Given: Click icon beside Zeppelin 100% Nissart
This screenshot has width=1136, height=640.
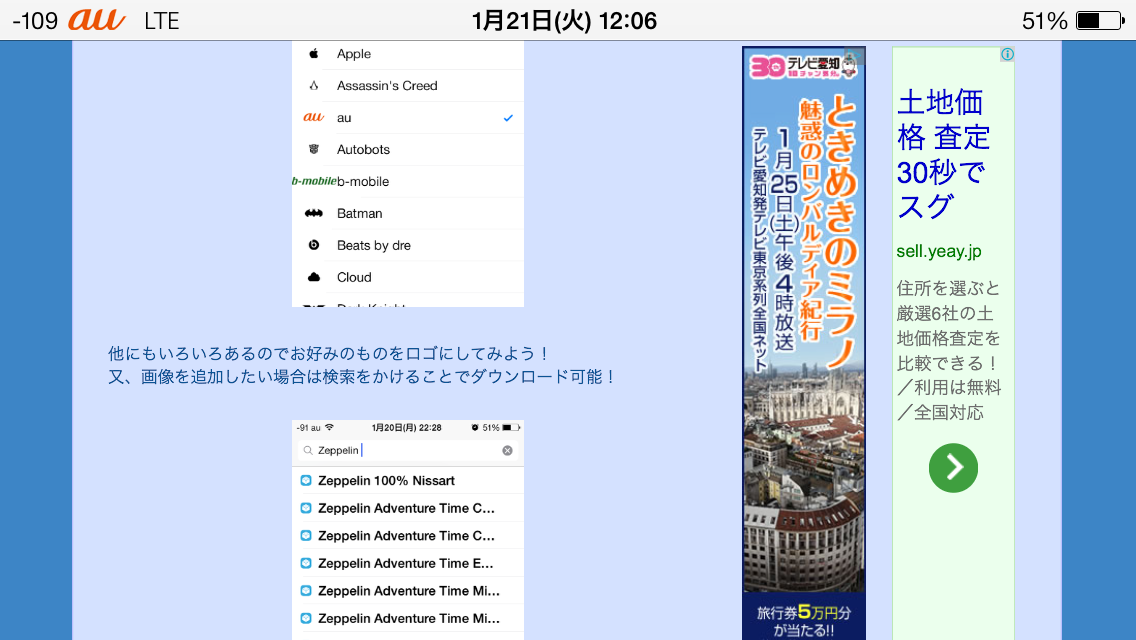Looking at the screenshot, I should [x=306, y=481].
